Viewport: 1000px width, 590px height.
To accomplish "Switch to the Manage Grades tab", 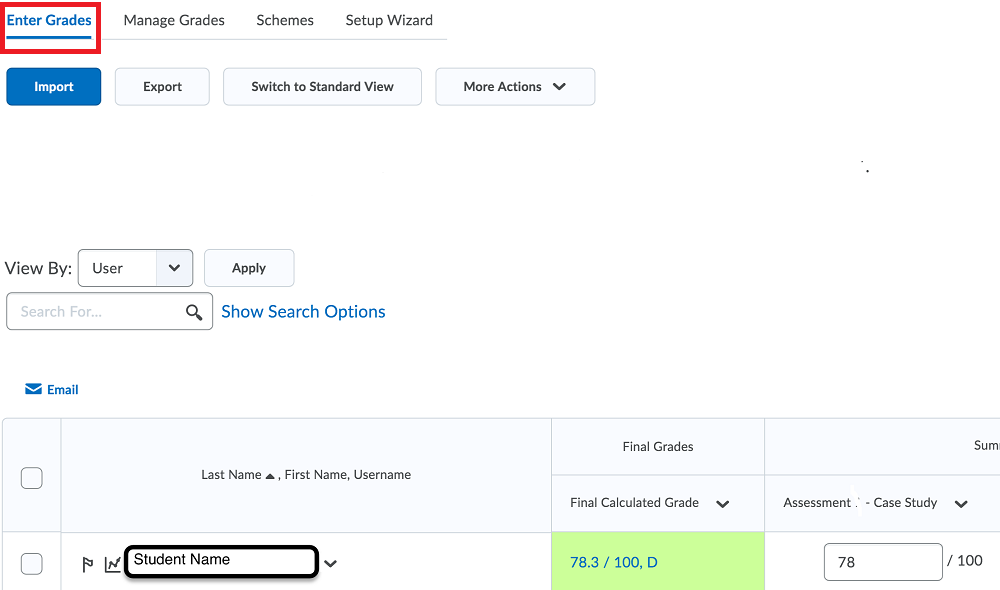I will point(174,20).
